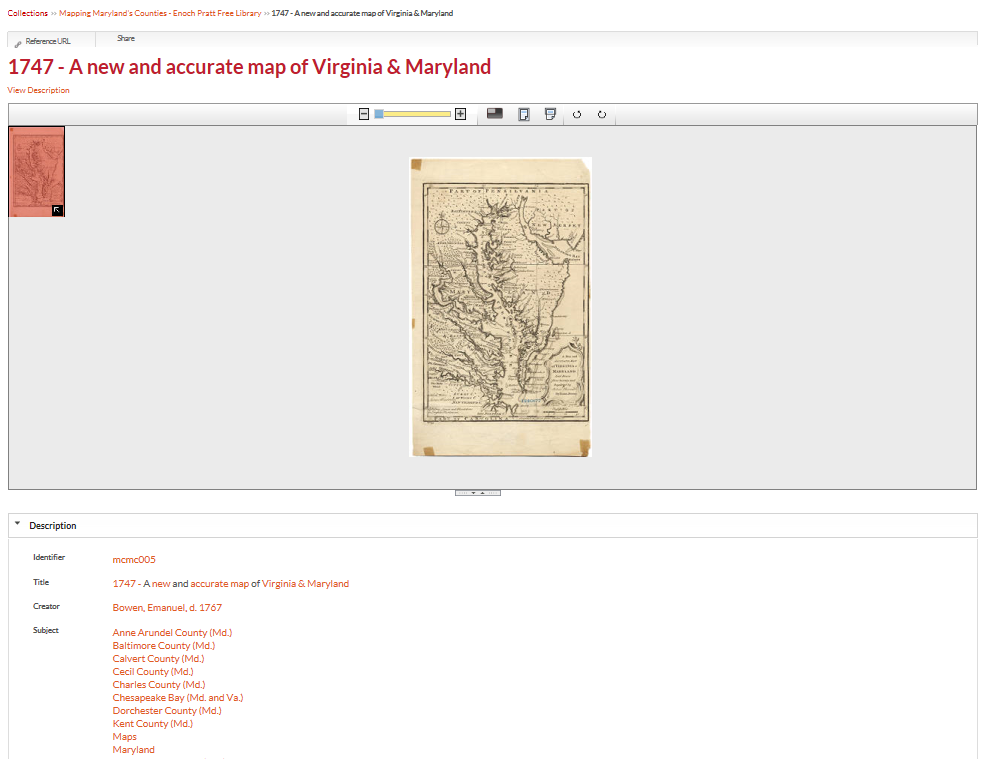The image size is (987, 759).
Task: Open the Calvert County (Md.) subject
Action: tap(159, 658)
